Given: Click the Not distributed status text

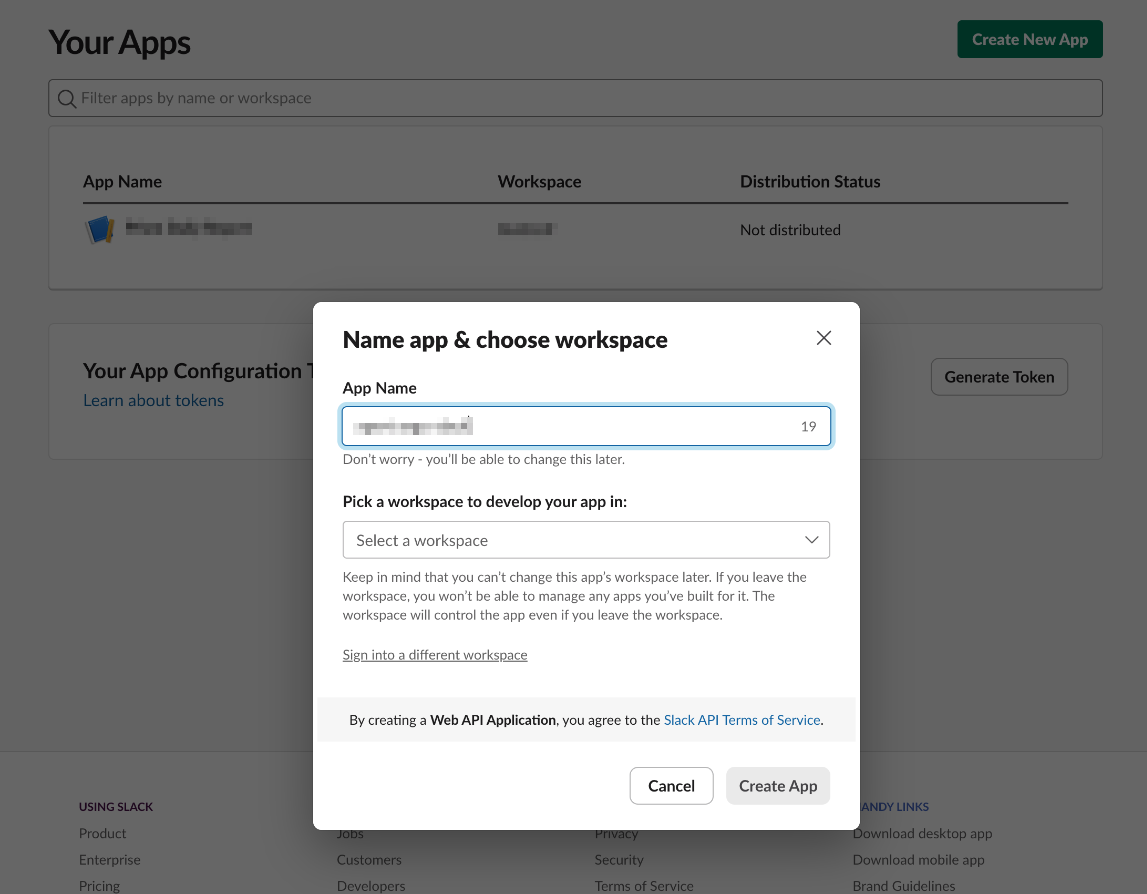Looking at the screenshot, I should (790, 230).
